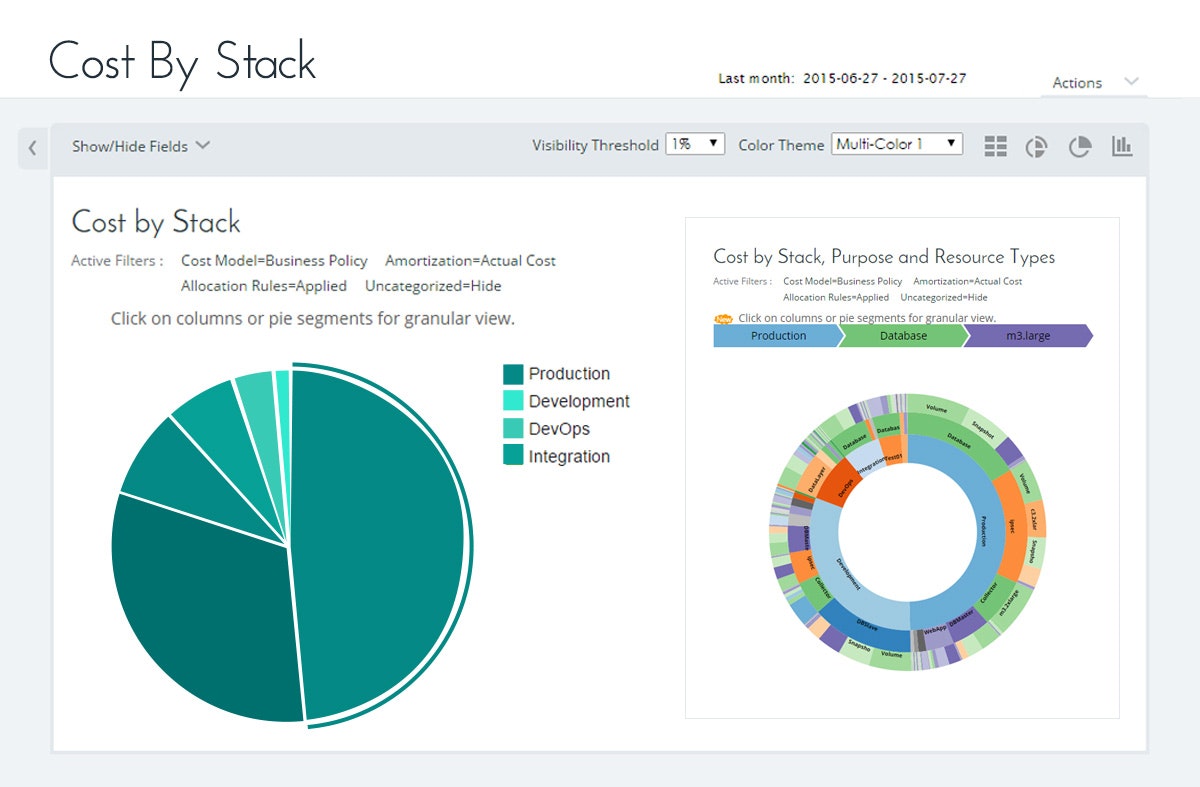The width and height of the screenshot is (1200, 787).
Task: Select the m3.large breadcrumb arrow
Action: (x=1029, y=336)
